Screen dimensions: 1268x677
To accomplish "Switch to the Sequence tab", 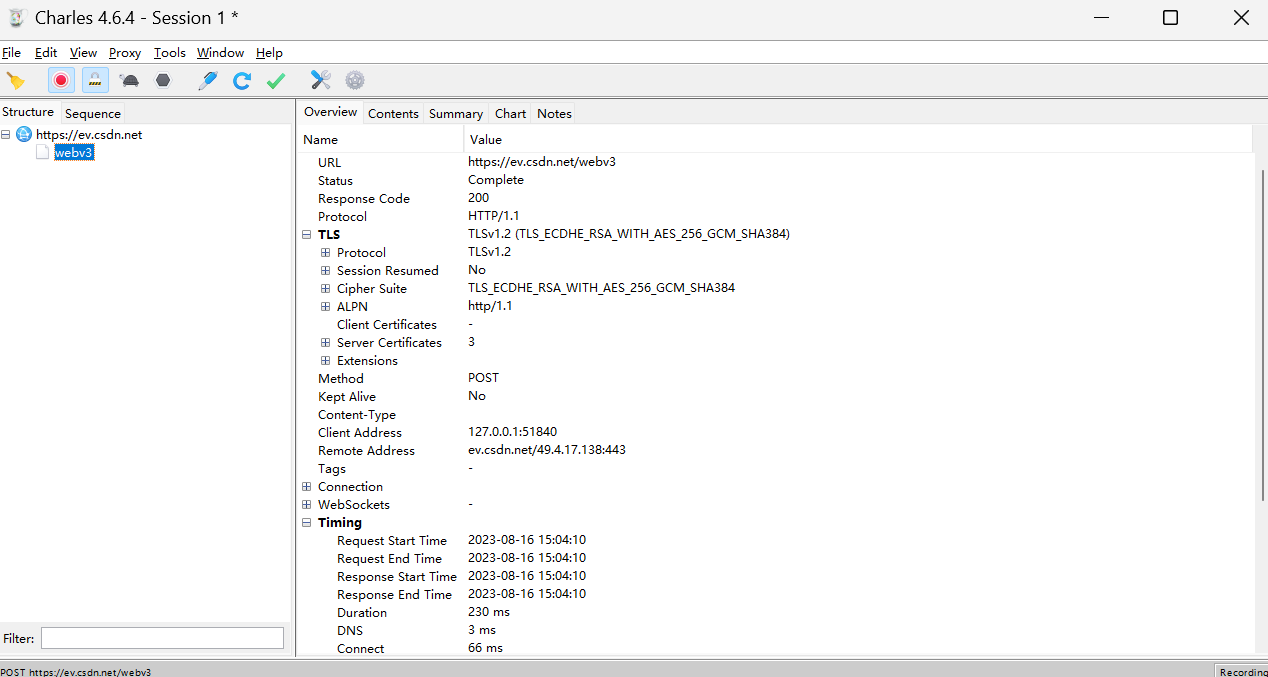I will pos(93,113).
